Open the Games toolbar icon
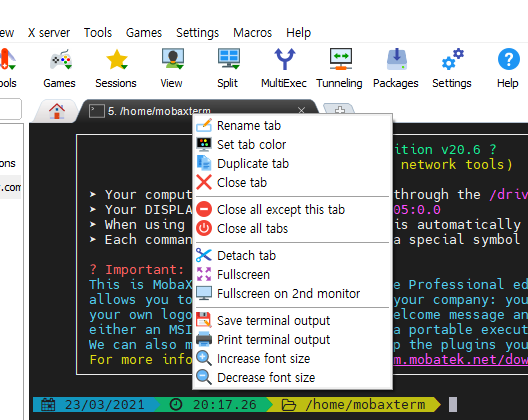Image resolution: width=528 pixels, height=420 pixels. pyautogui.click(x=60, y=60)
